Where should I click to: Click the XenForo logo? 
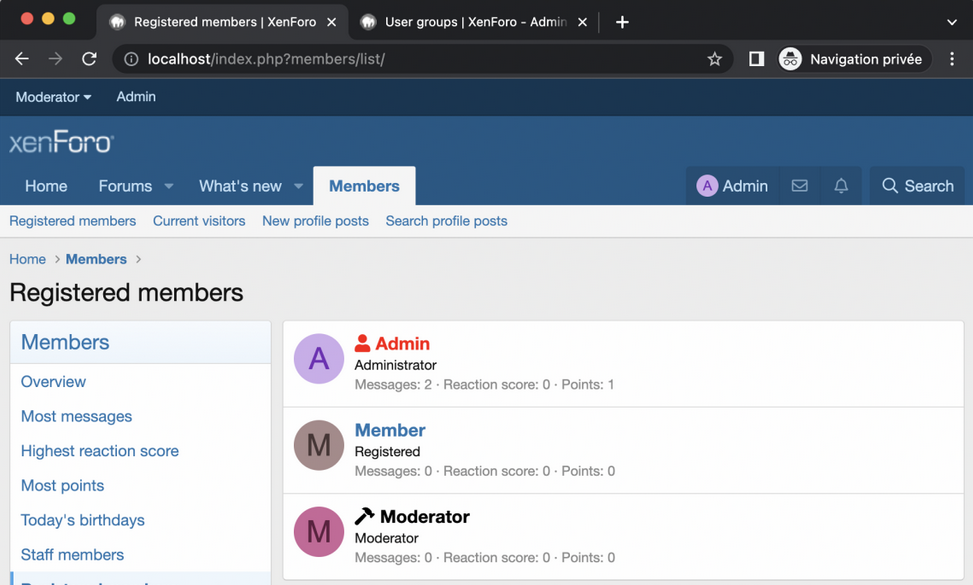pyautogui.click(x=62, y=143)
